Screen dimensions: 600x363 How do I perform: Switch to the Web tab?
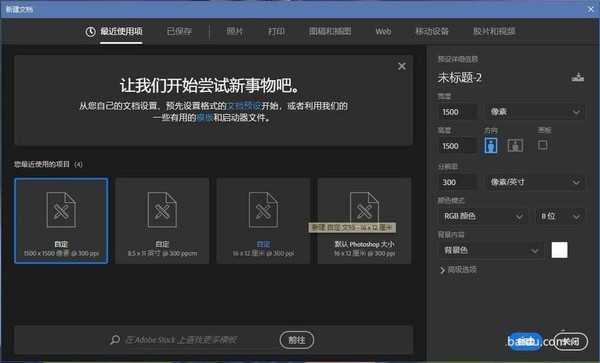click(383, 31)
